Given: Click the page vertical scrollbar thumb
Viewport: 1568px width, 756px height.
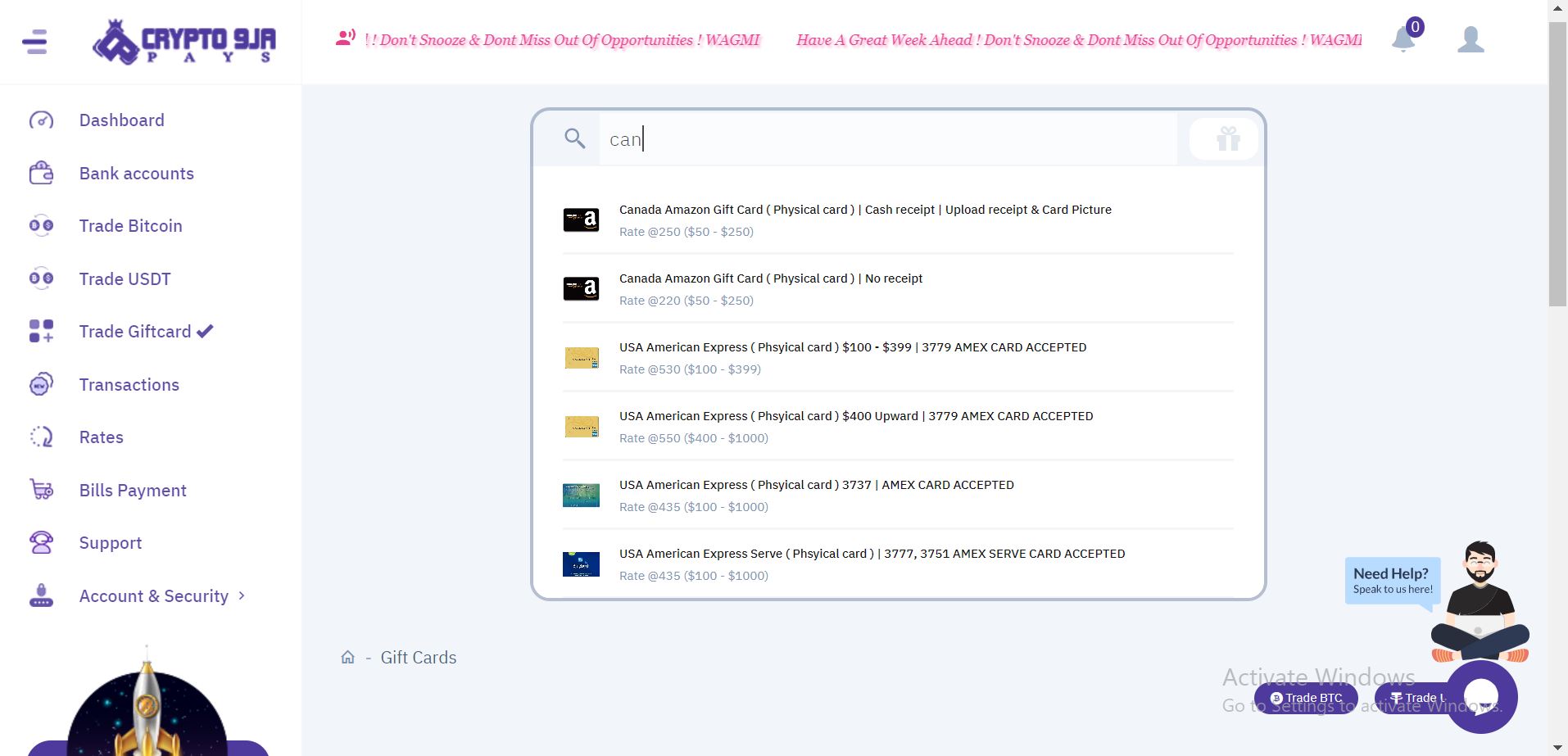Looking at the screenshot, I should point(1557,164).
